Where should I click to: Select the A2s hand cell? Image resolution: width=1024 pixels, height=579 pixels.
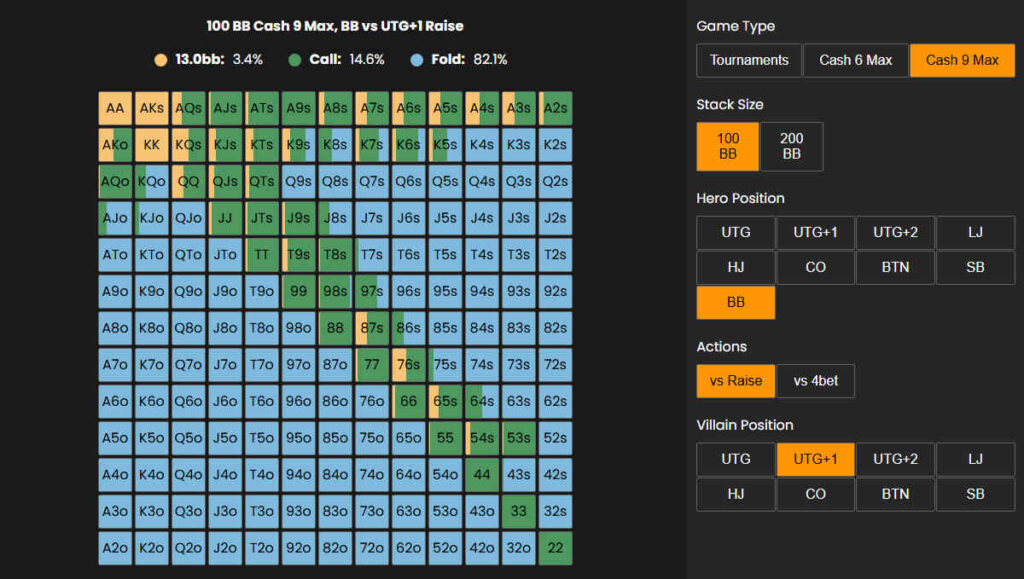[555, 108]
